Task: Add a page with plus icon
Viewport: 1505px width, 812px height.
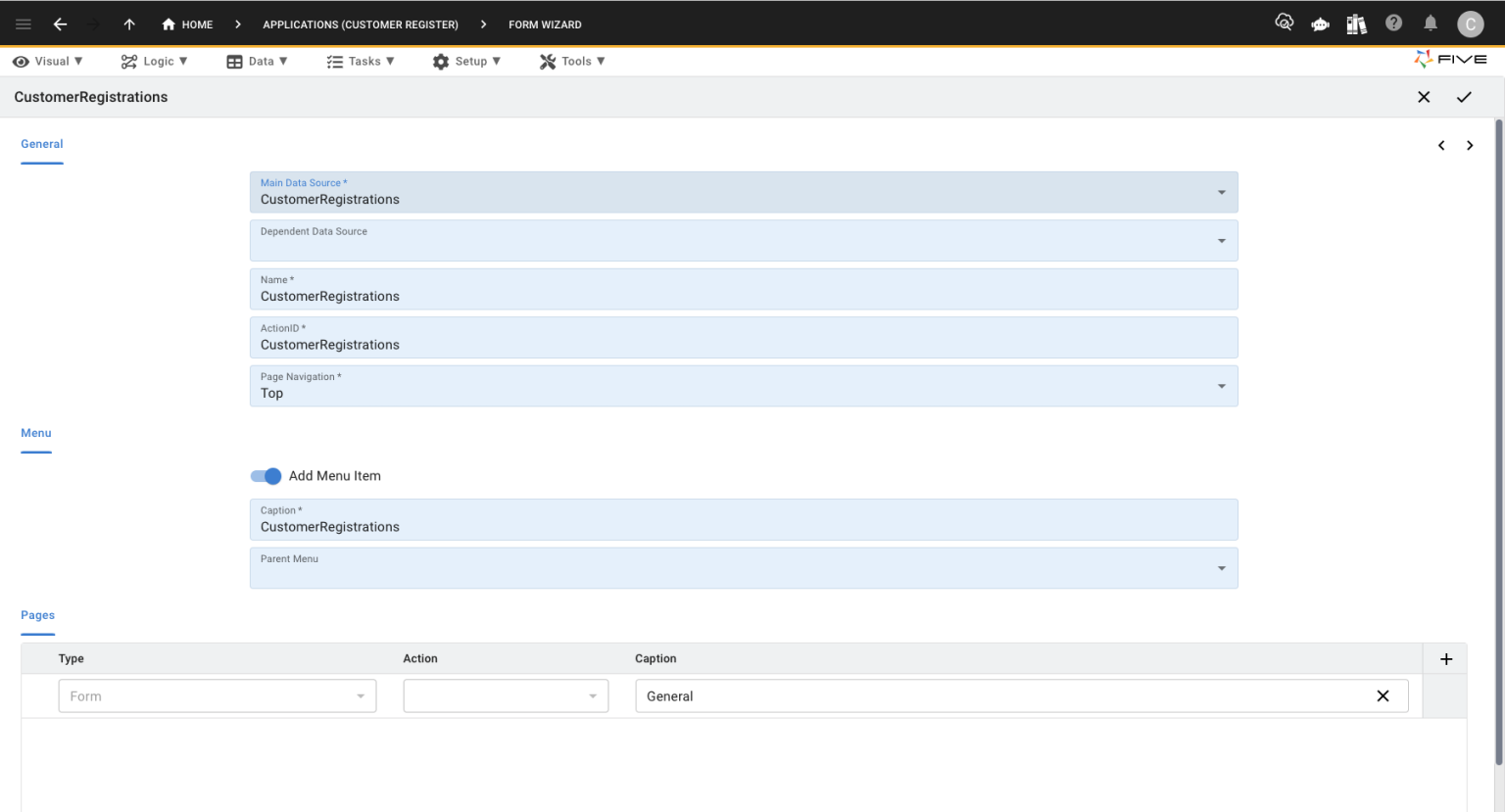Action: click(1446, 659)
